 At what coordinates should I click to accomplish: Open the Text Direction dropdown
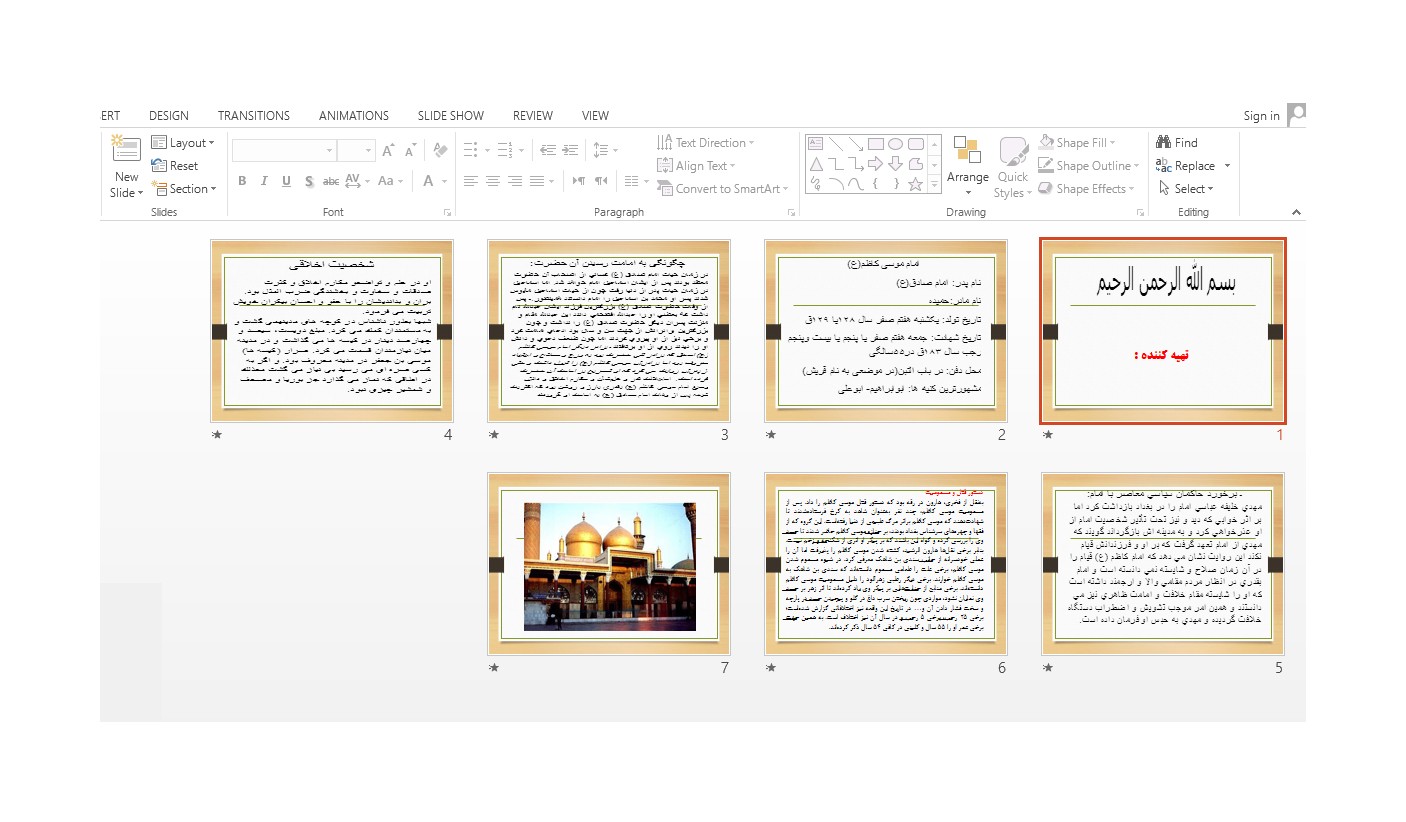[x=706, y=143]
